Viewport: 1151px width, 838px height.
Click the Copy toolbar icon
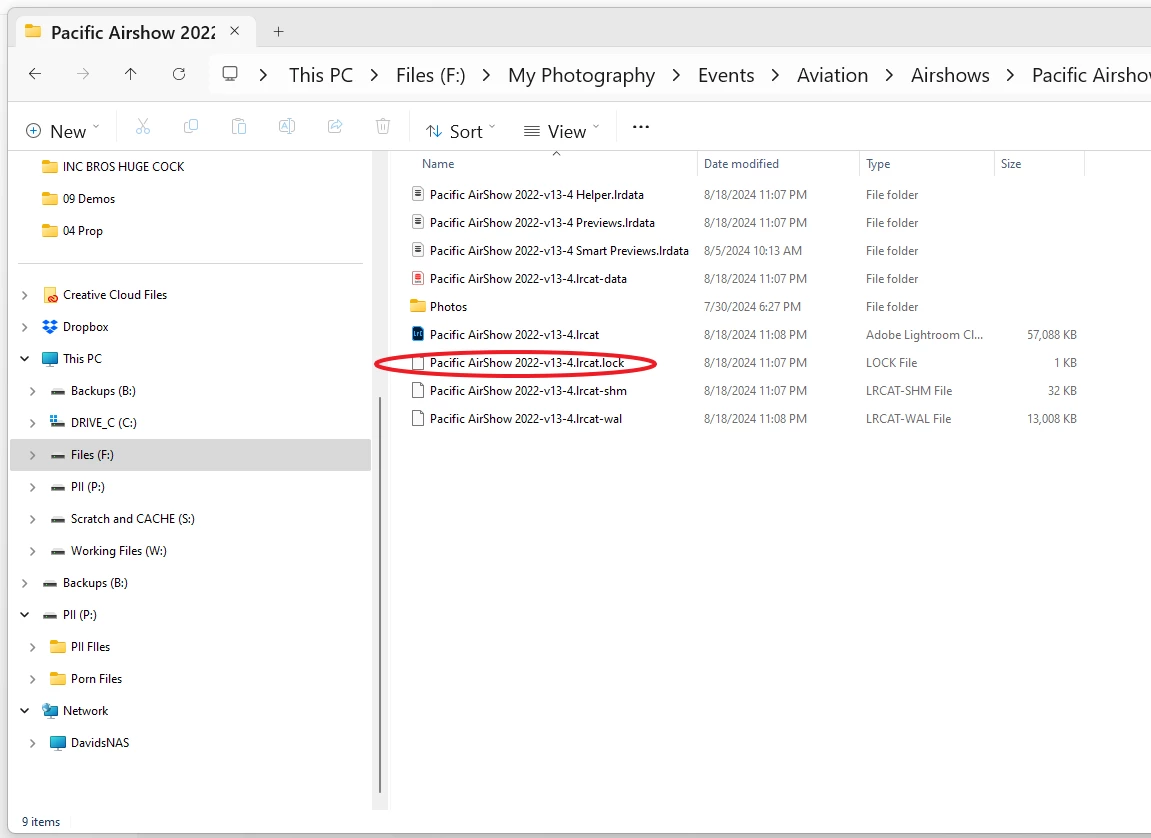pos(191,126)
